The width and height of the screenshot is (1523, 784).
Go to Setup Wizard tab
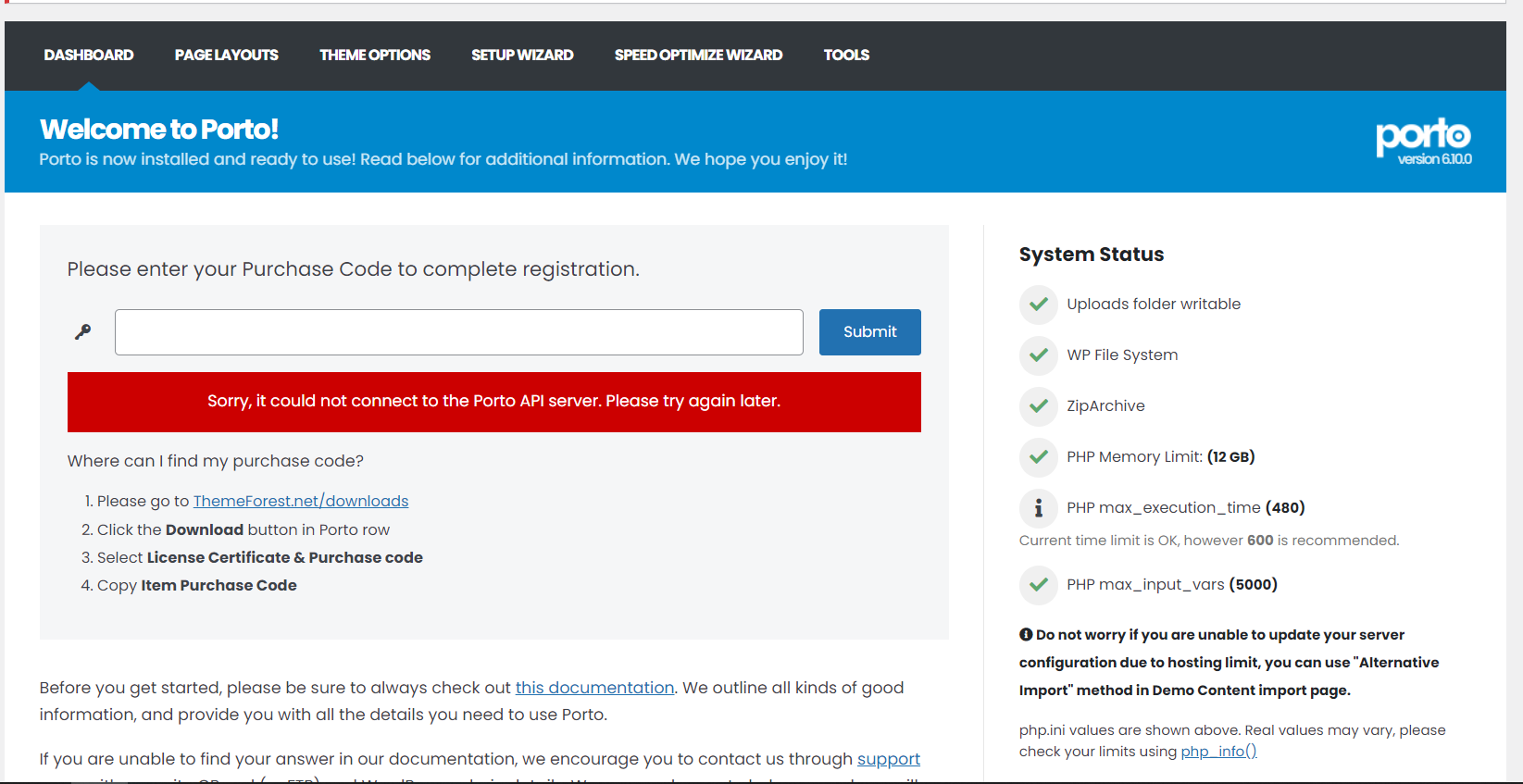[522, 56]
